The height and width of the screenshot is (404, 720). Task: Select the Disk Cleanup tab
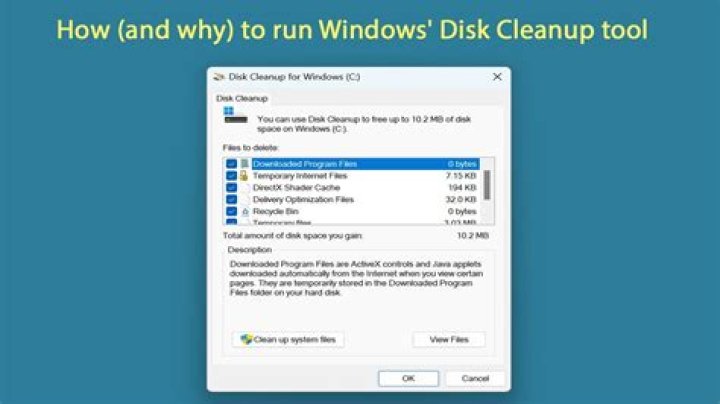(242, 98)
